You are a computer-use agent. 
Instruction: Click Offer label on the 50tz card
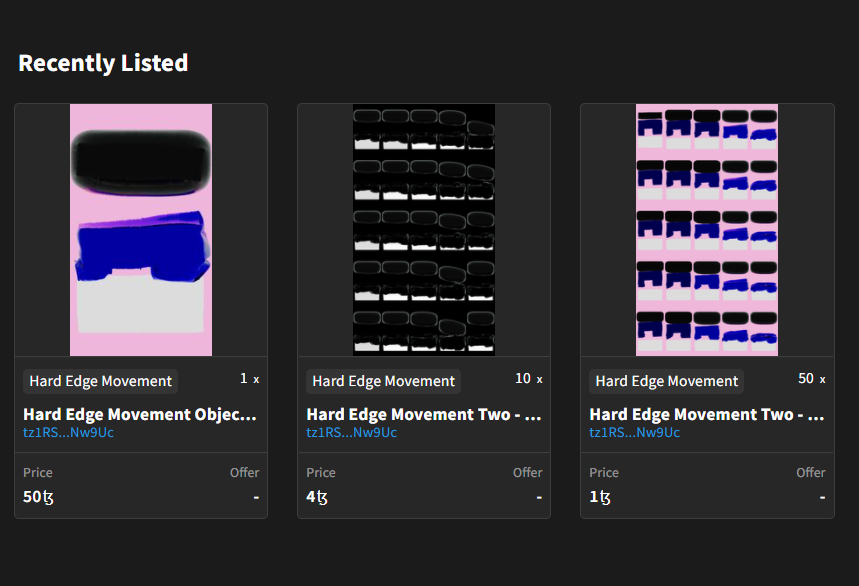(244, 473)
